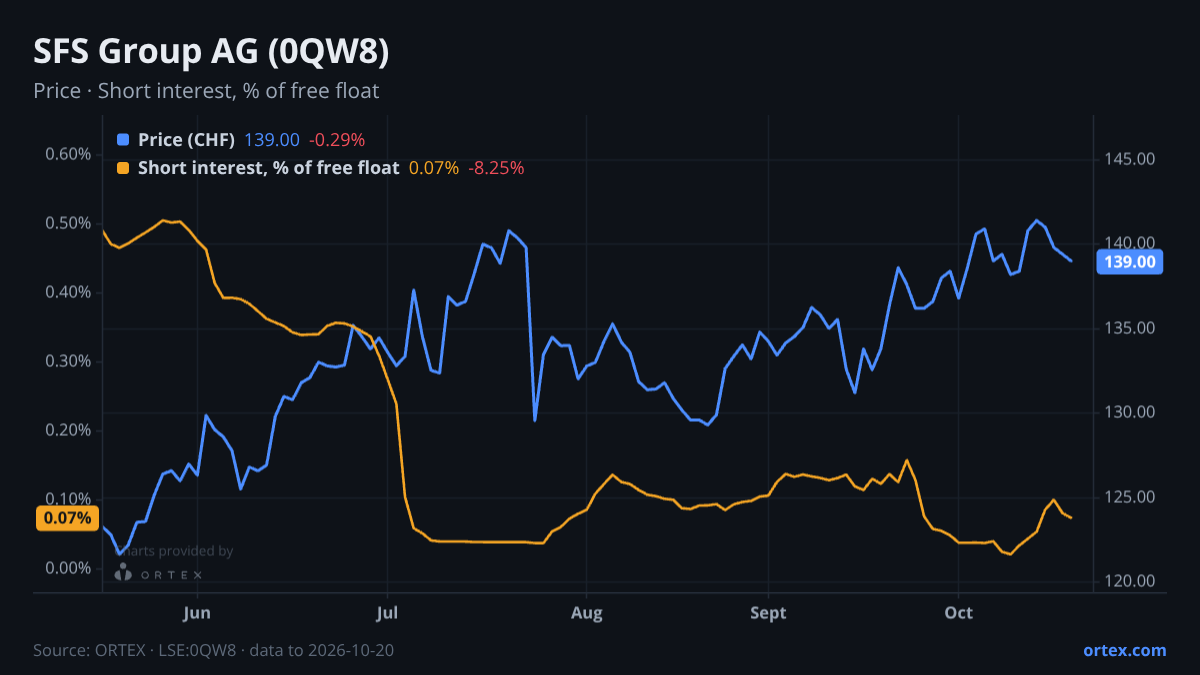Click the 125.00 right axis label
The width and height of the screenshot is (1200, 675).
tap(1130, 497)
